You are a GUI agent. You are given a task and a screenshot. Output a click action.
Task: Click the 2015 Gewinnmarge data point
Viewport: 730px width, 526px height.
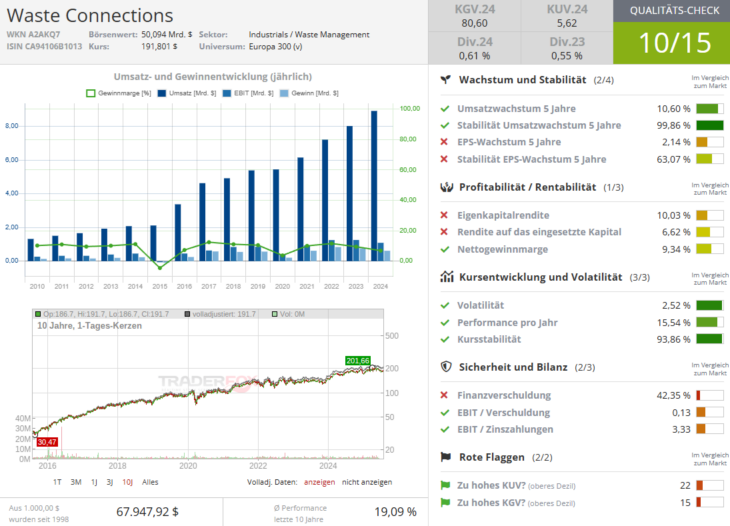click(160, 268)
